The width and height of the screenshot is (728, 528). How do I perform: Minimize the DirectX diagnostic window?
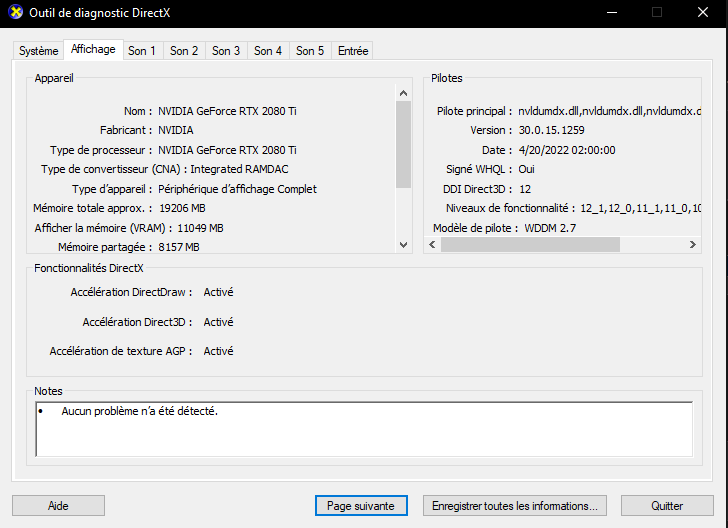tap(612, 13)
